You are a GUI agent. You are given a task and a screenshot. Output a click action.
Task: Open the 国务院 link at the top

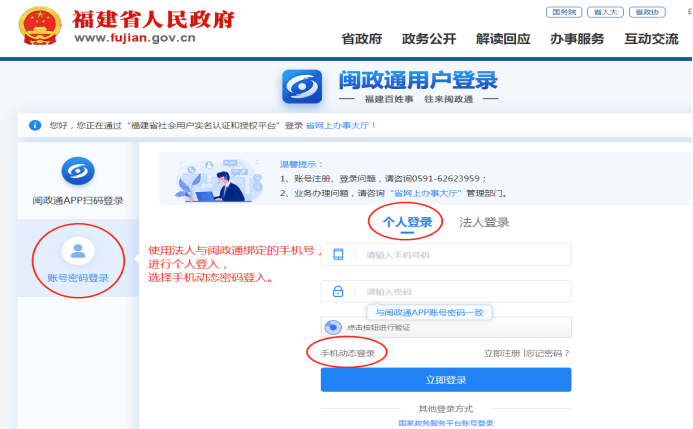point(565,12)
